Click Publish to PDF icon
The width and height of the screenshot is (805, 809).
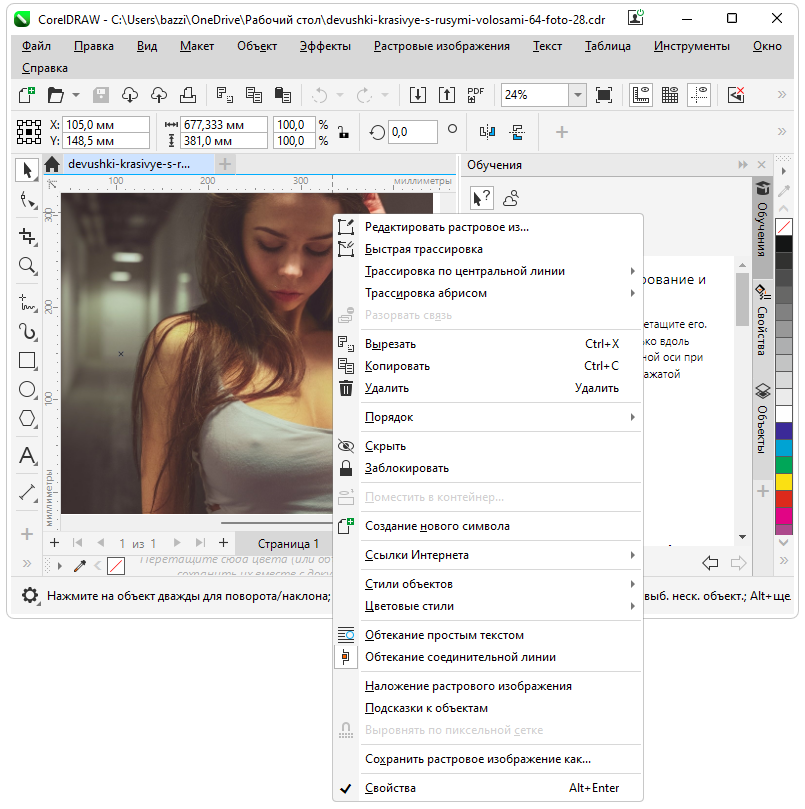point(475,95)
